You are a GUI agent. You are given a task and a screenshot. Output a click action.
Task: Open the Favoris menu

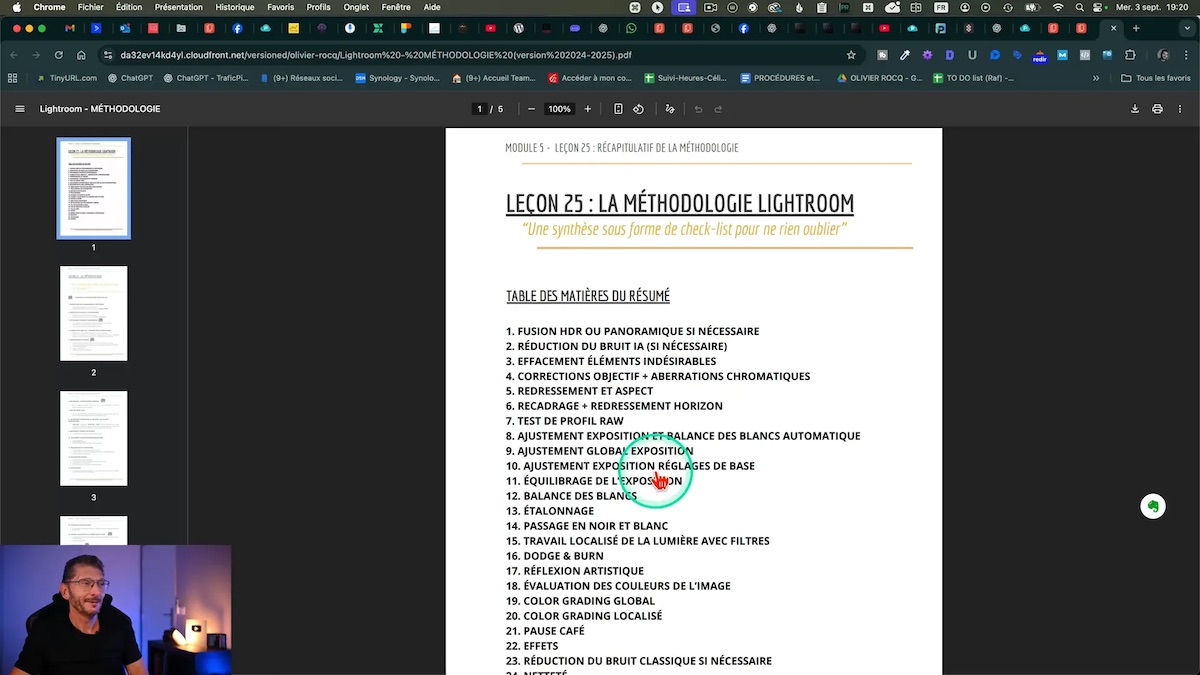[x=280, y=7]
